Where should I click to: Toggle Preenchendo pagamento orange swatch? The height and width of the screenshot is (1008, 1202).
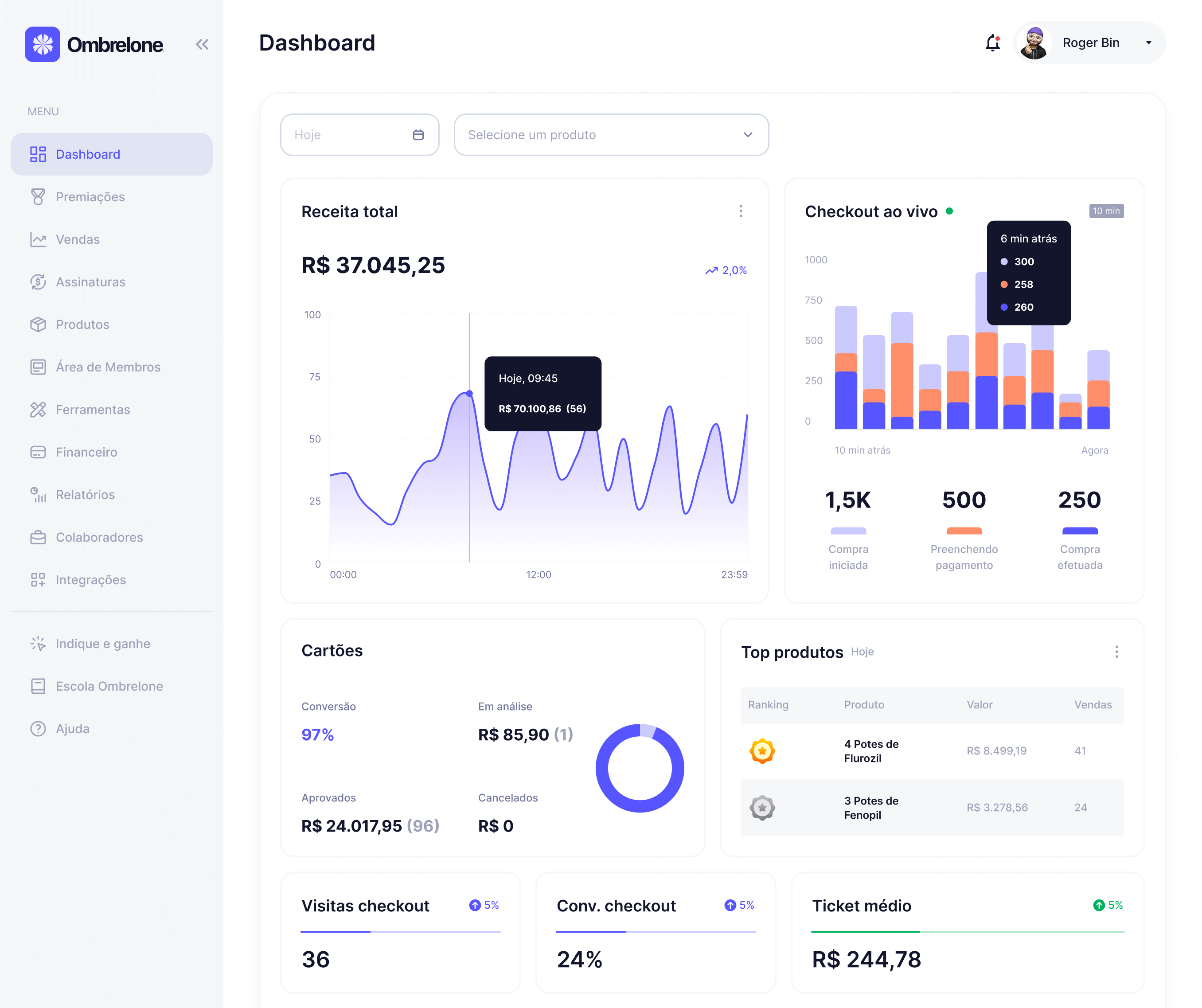coord(964,531)
